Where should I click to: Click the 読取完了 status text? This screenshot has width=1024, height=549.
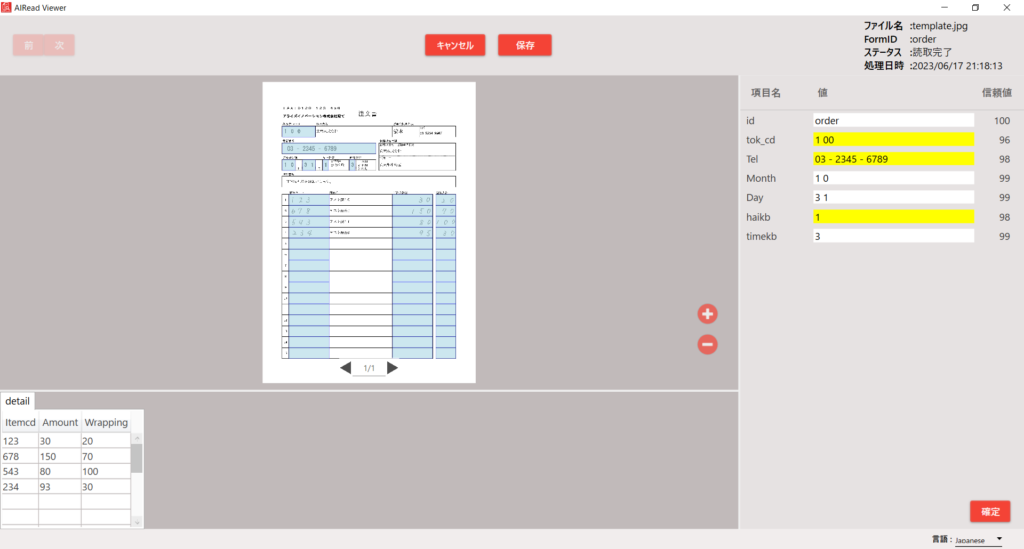click(932, 52)
